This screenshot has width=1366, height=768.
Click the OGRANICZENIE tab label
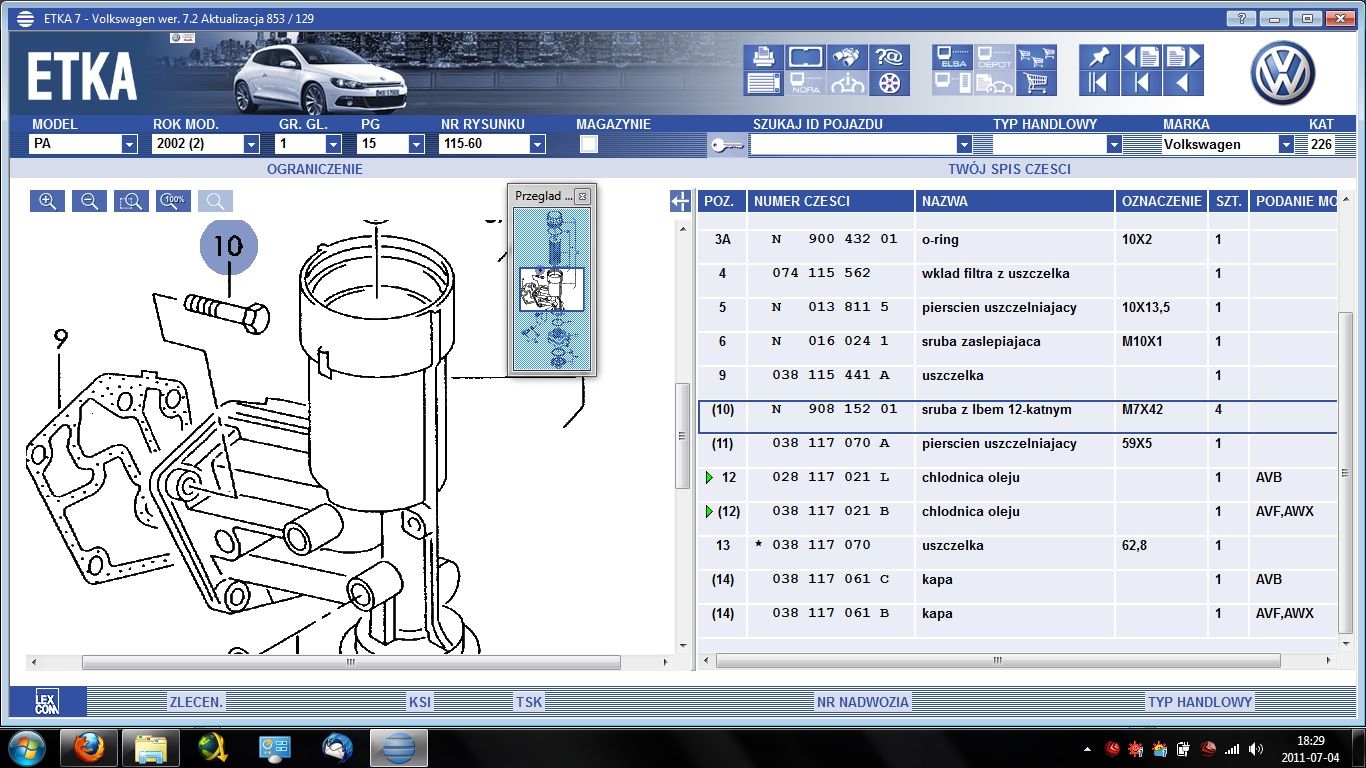pos(315,169)
